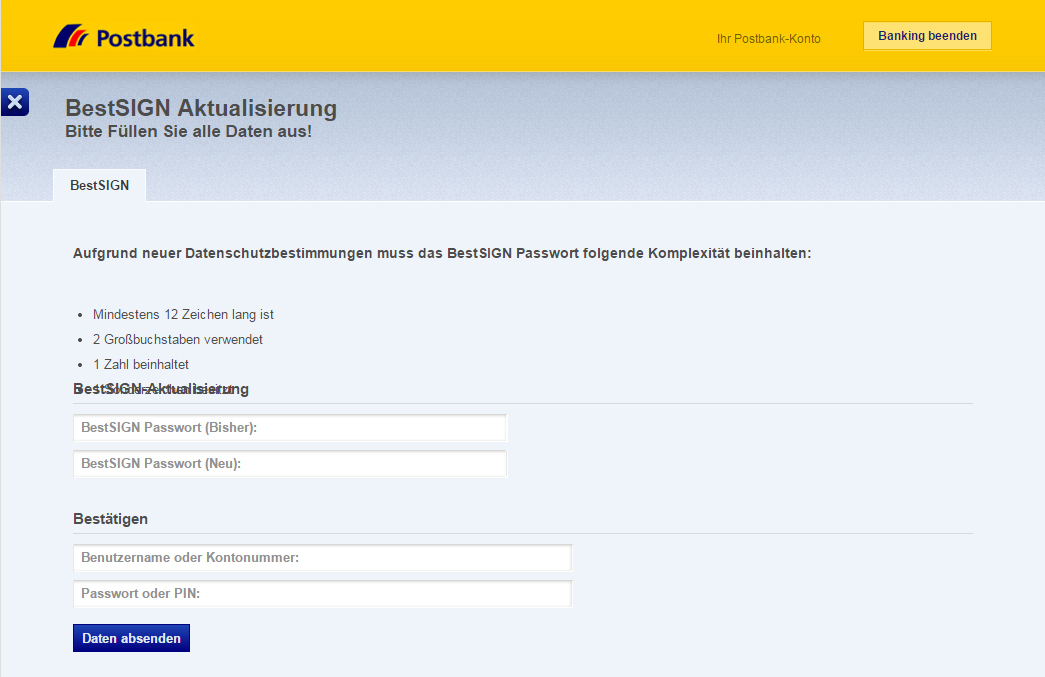Open the Ihr Postbank-Konto link
Viewport: 1045px width, 677px height.
[x=768, y=39]
